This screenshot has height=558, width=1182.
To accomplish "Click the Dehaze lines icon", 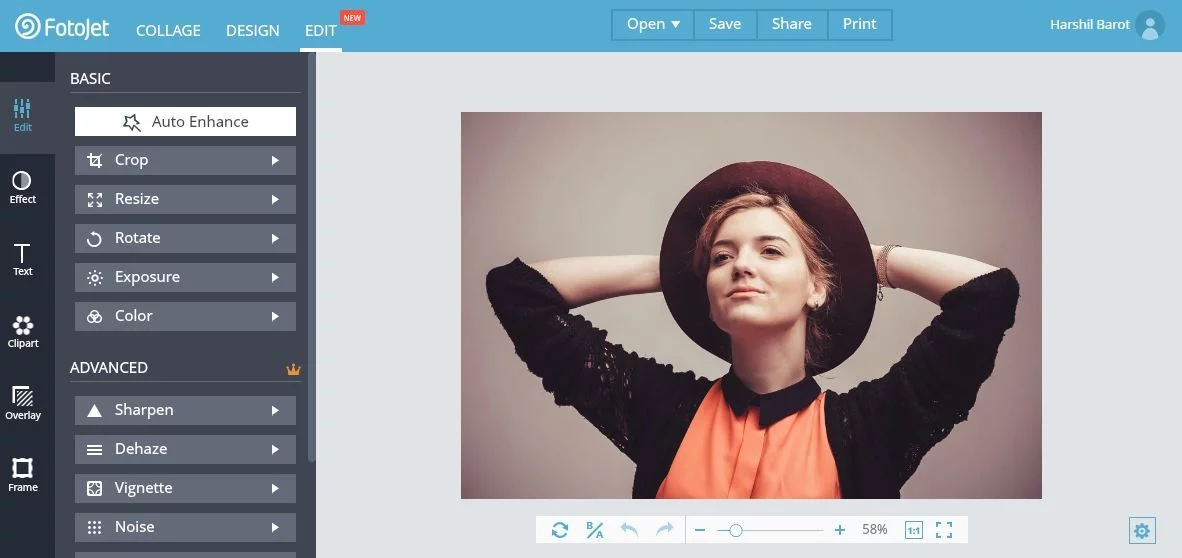I will [94, 449].
